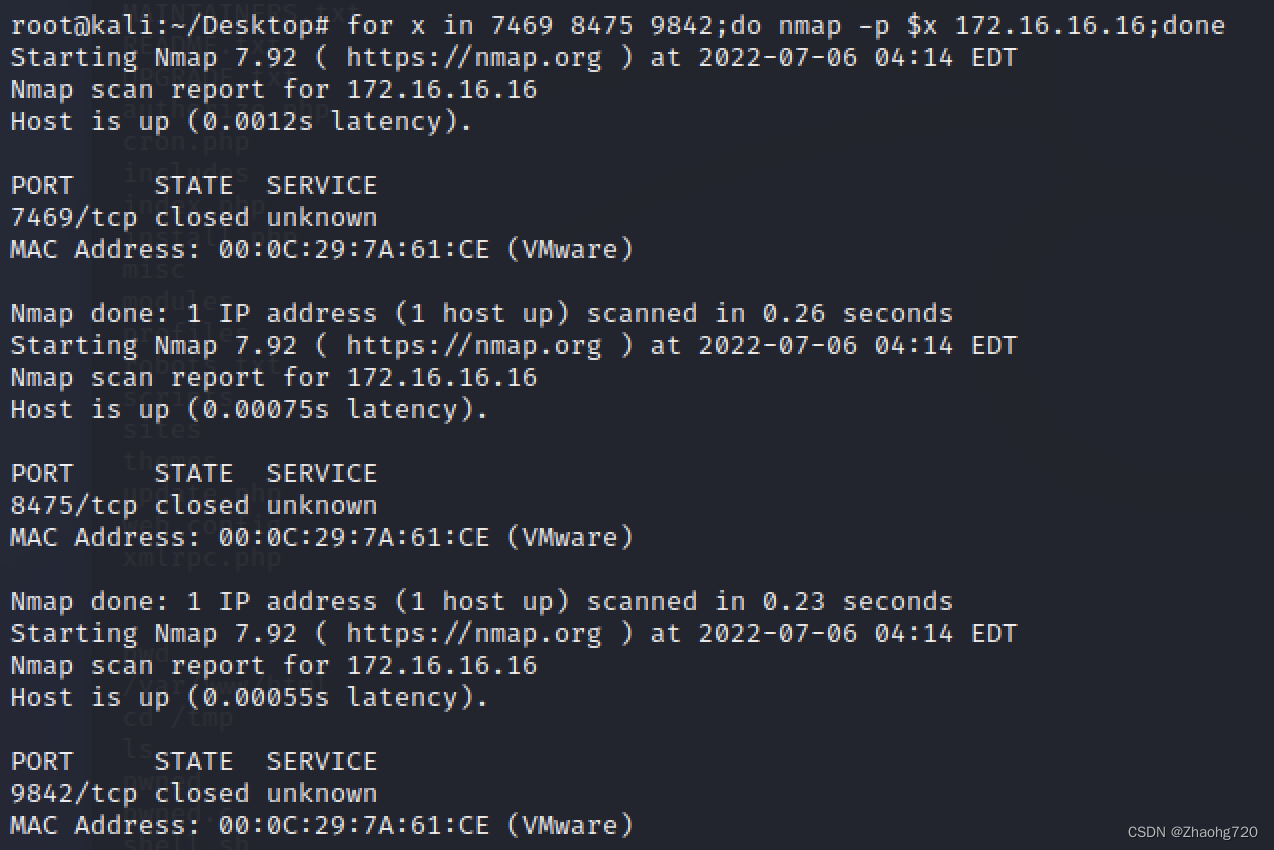Click MAC address below the 9842/tcp line
1274x850 pixels.
click(354, 825)
